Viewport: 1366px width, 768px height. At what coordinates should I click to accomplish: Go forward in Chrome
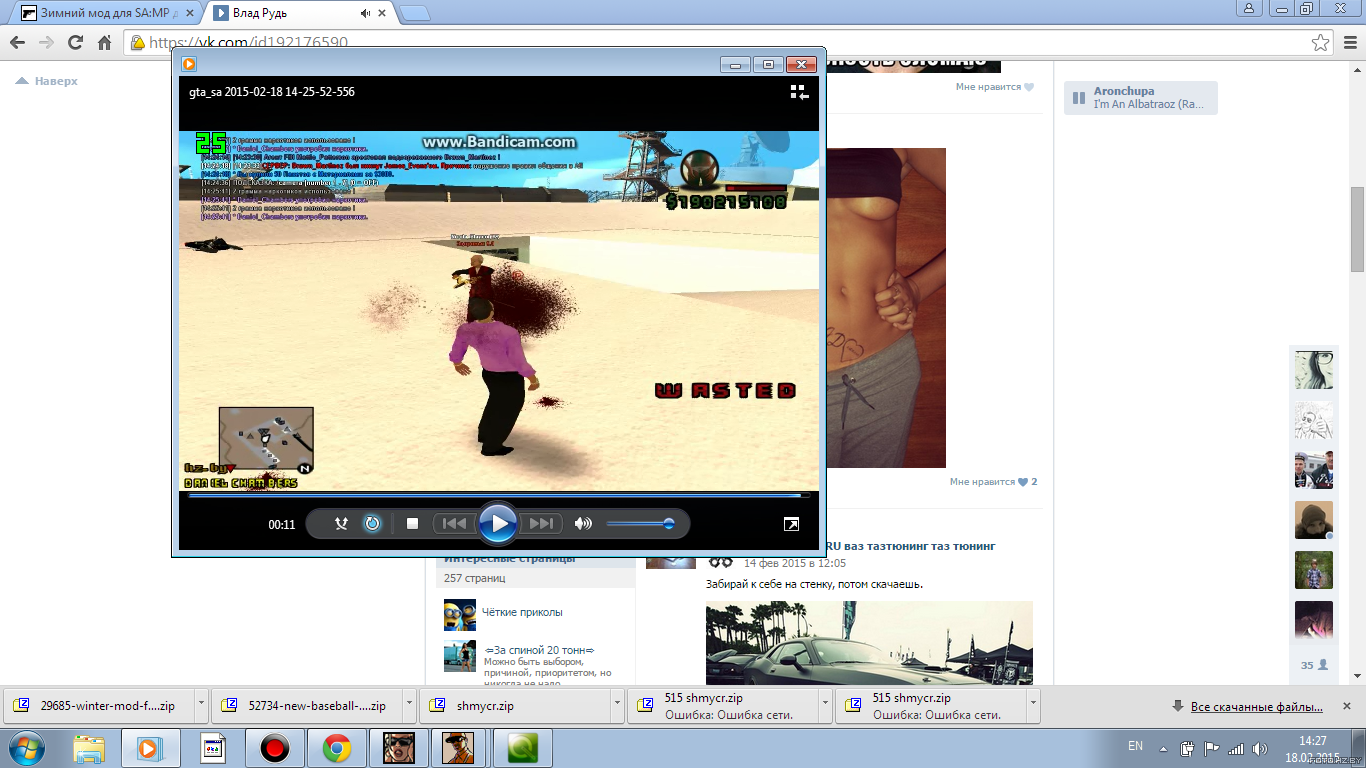[x=46, y=43]
